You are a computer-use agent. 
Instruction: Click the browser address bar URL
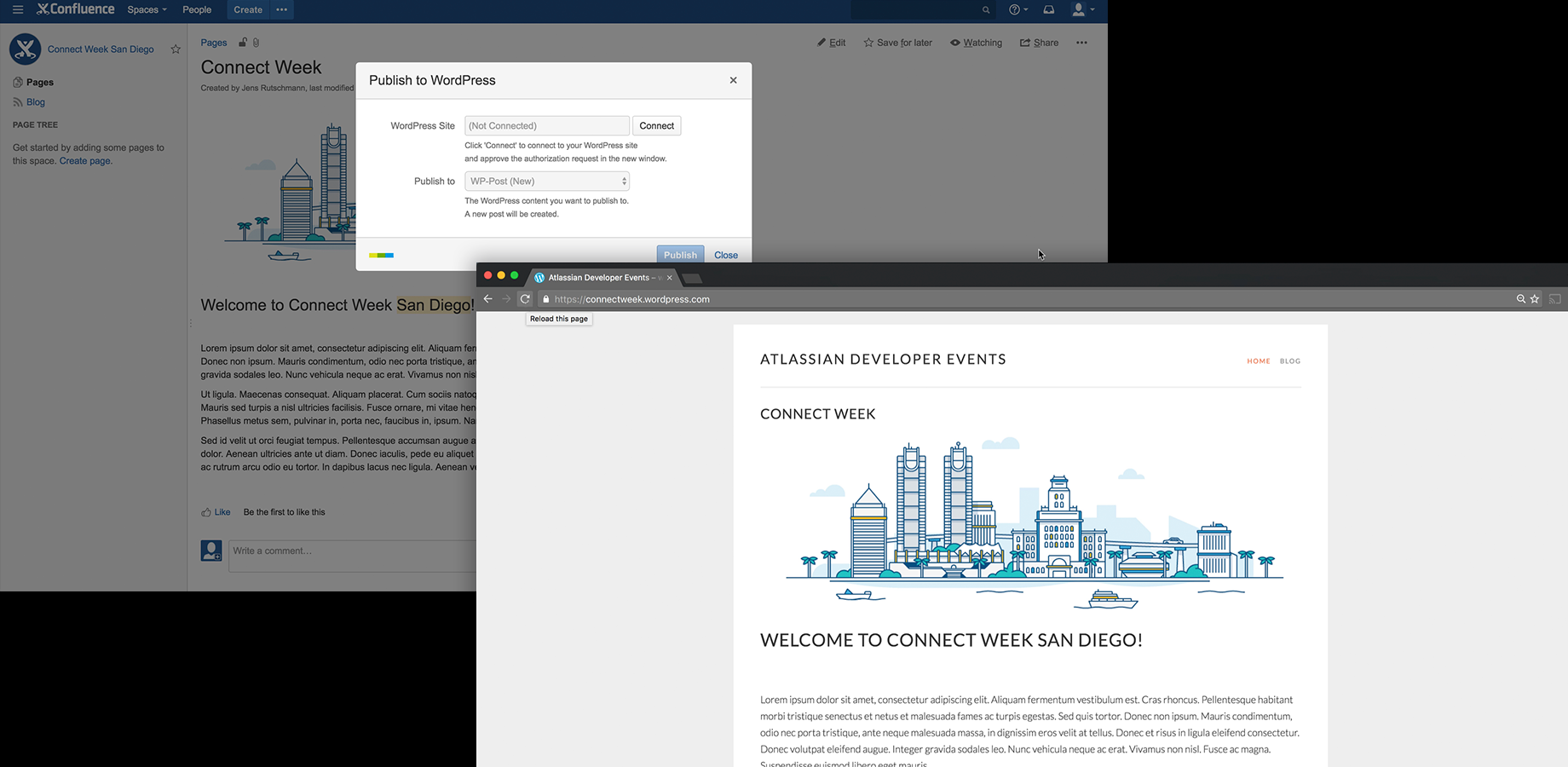(x=631, y=299)
